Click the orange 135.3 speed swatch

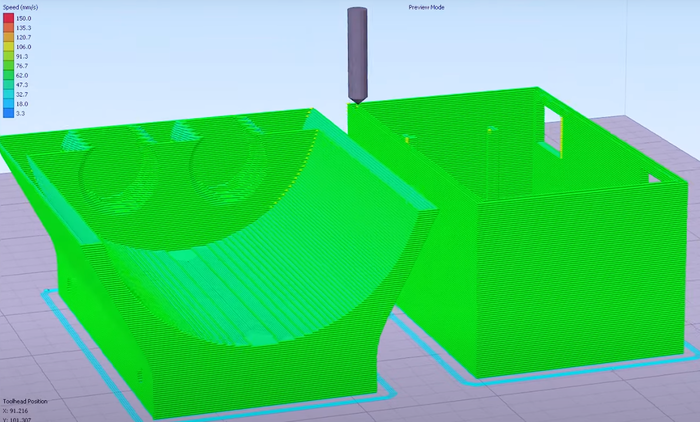(x=7, y=28)
